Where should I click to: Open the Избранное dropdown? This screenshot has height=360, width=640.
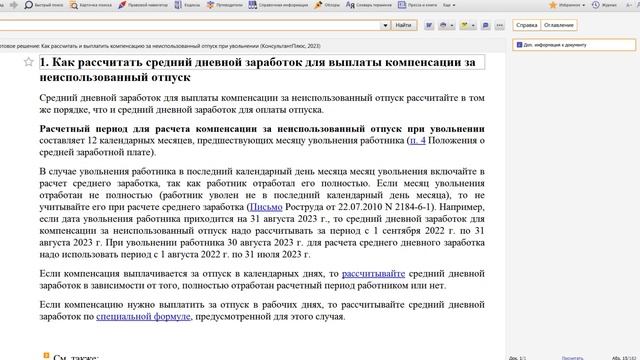(567, 5)
